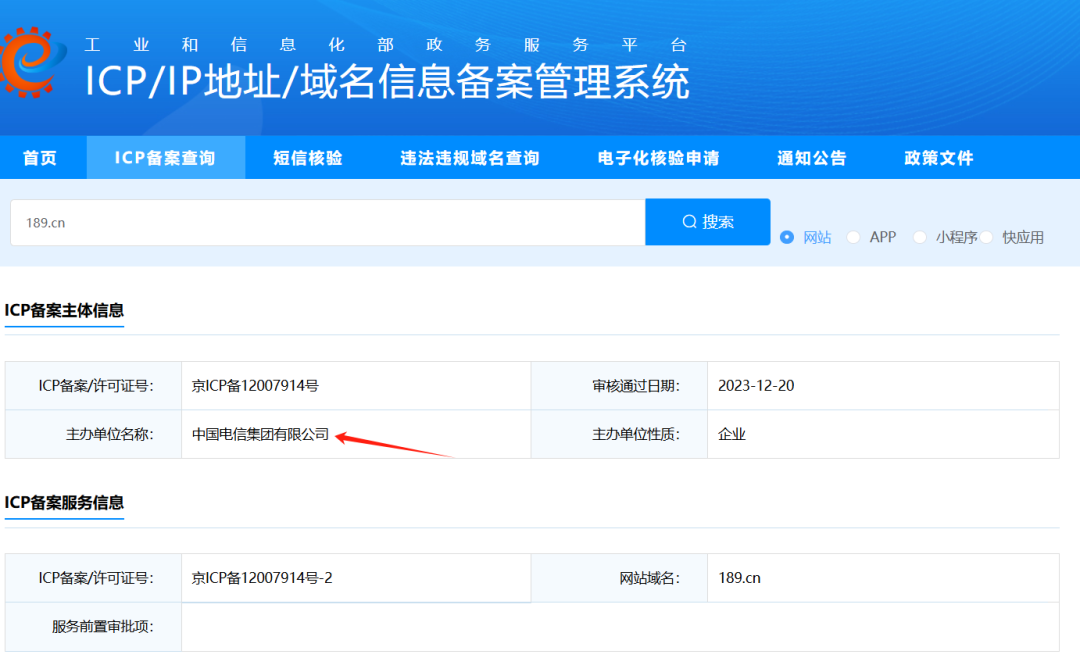Open the 通知公告 tab

[x=811, y=158]
